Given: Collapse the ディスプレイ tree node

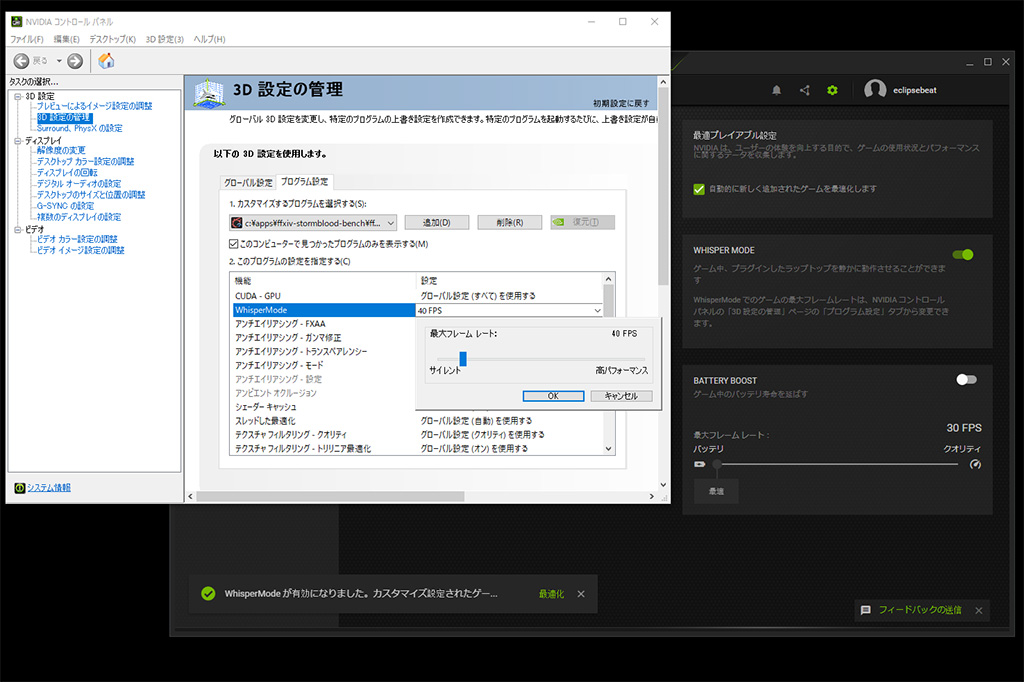Looking at the screenshot, I should (x=17, y=141).
